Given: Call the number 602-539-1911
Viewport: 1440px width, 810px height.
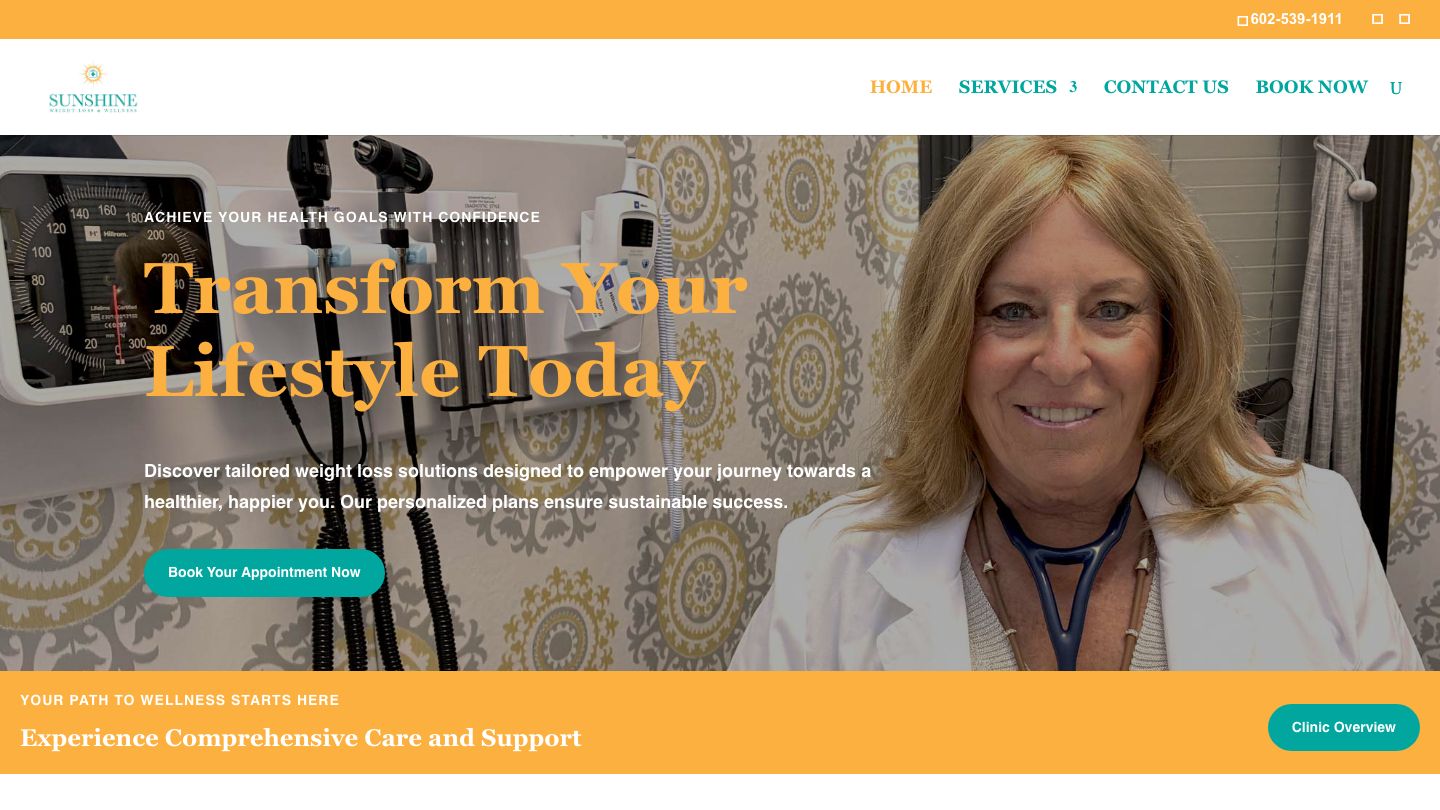Looking at the screenshot, I should [1296, 19].
